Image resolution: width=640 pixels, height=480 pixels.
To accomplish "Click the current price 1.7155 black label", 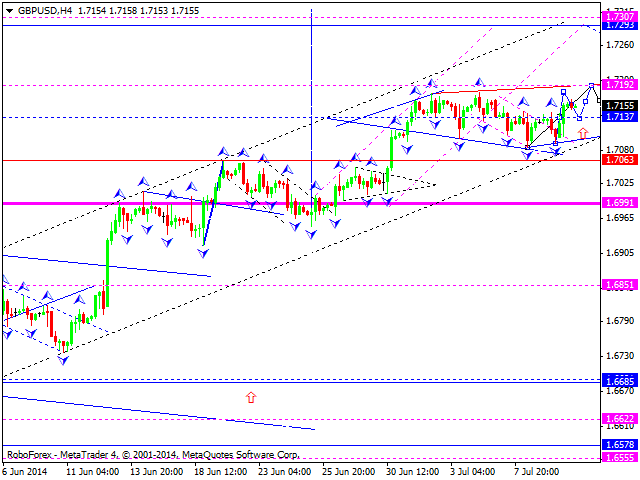I will pyautogui.click(x=619, y=105).
